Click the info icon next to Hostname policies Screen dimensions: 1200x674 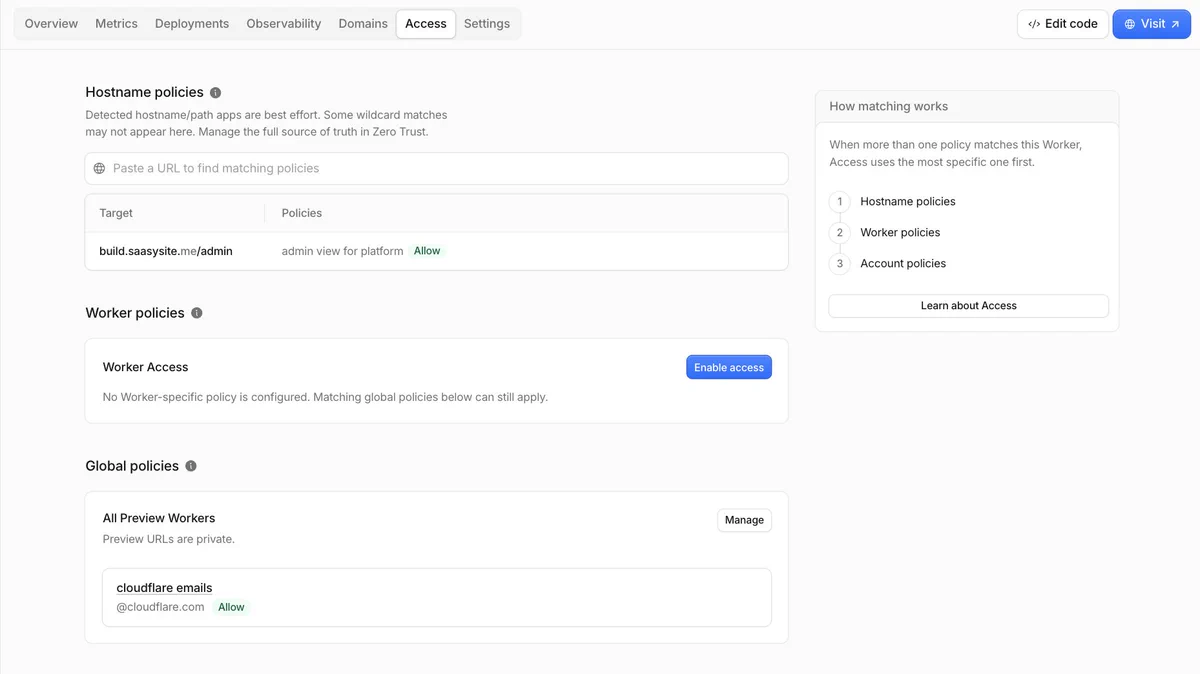[x=215, y=92]
